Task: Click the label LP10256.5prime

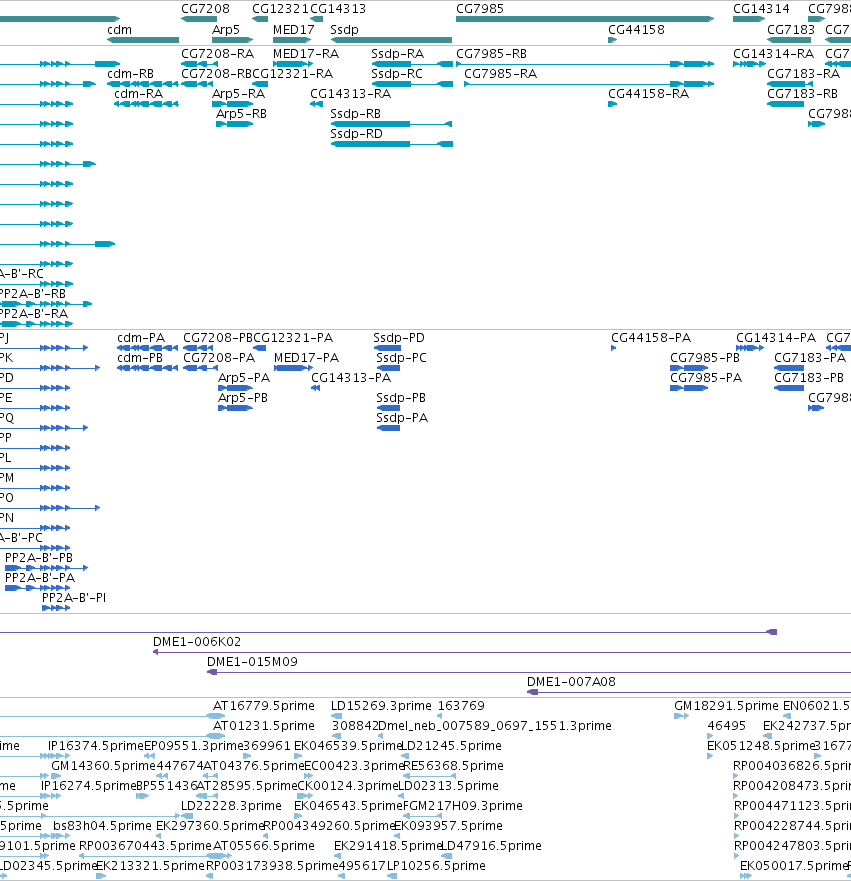Action: pos(436,866)
